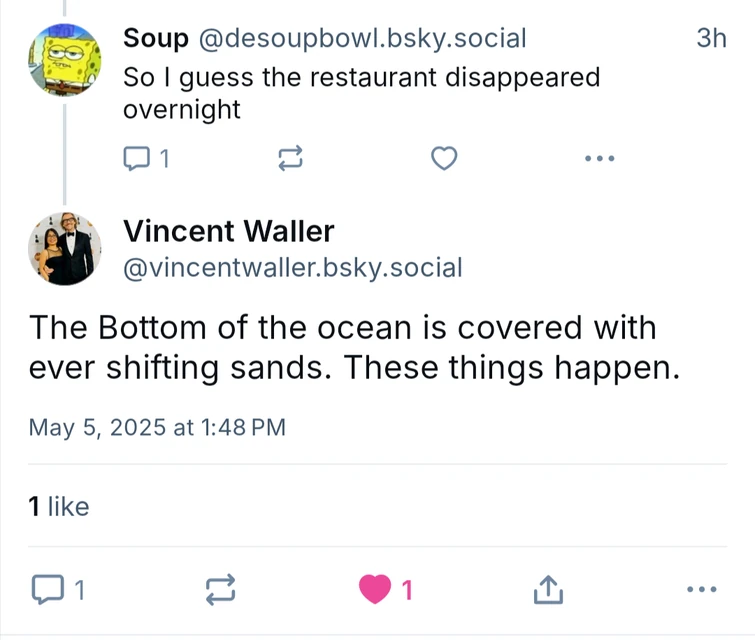The height and width of the screenshot is (640, 755).
Task: Repost Vincent Waller's post
Action: click(x=220, y=590)
